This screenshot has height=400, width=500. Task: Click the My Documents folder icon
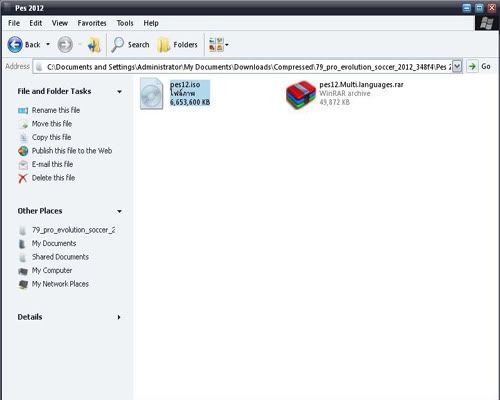[22, 244]
